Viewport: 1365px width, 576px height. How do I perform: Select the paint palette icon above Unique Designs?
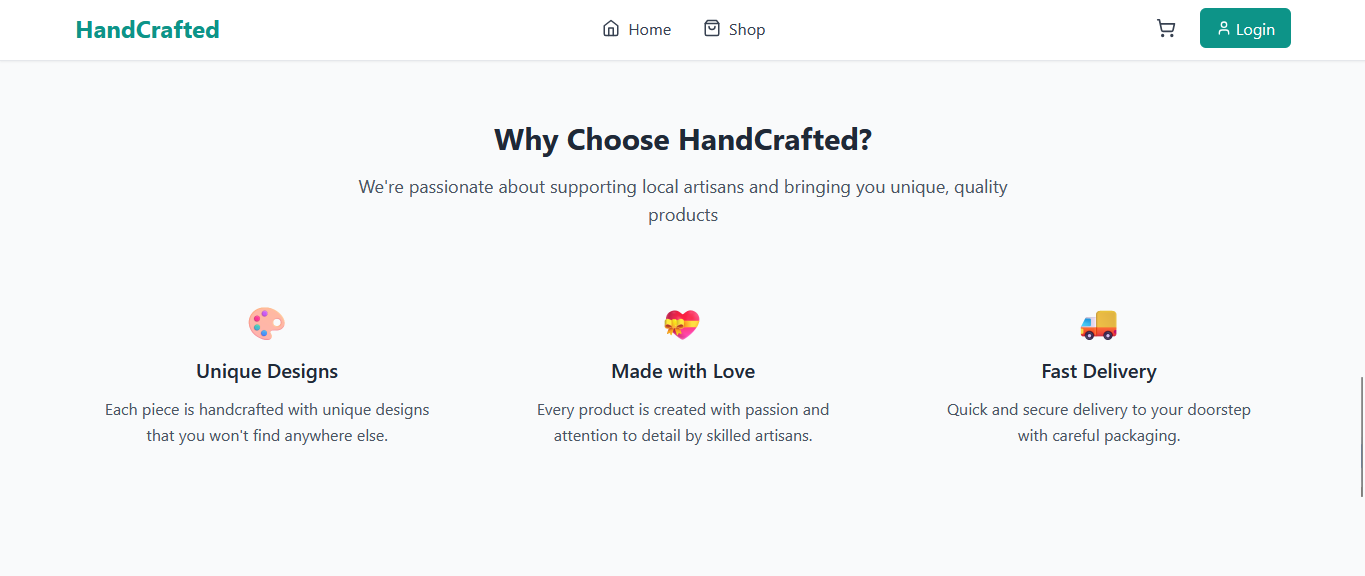(266, 323)
